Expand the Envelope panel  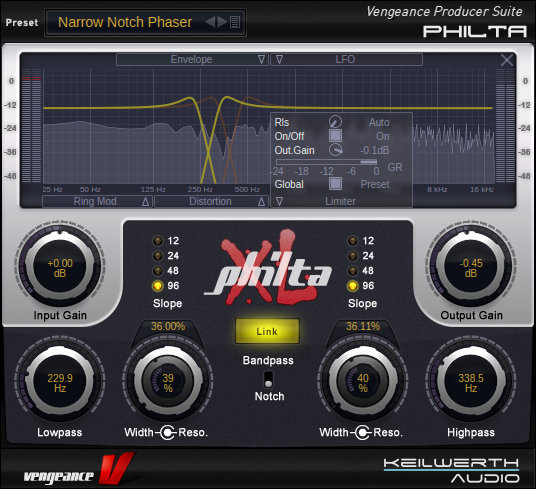[x=192, y=59]
